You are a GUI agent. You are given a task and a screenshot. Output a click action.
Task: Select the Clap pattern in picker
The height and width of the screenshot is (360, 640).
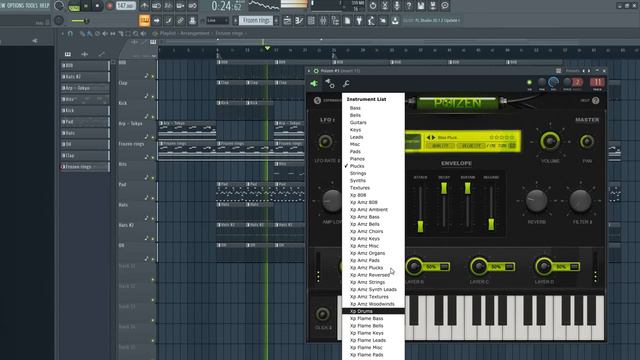[x=84, y=156]
